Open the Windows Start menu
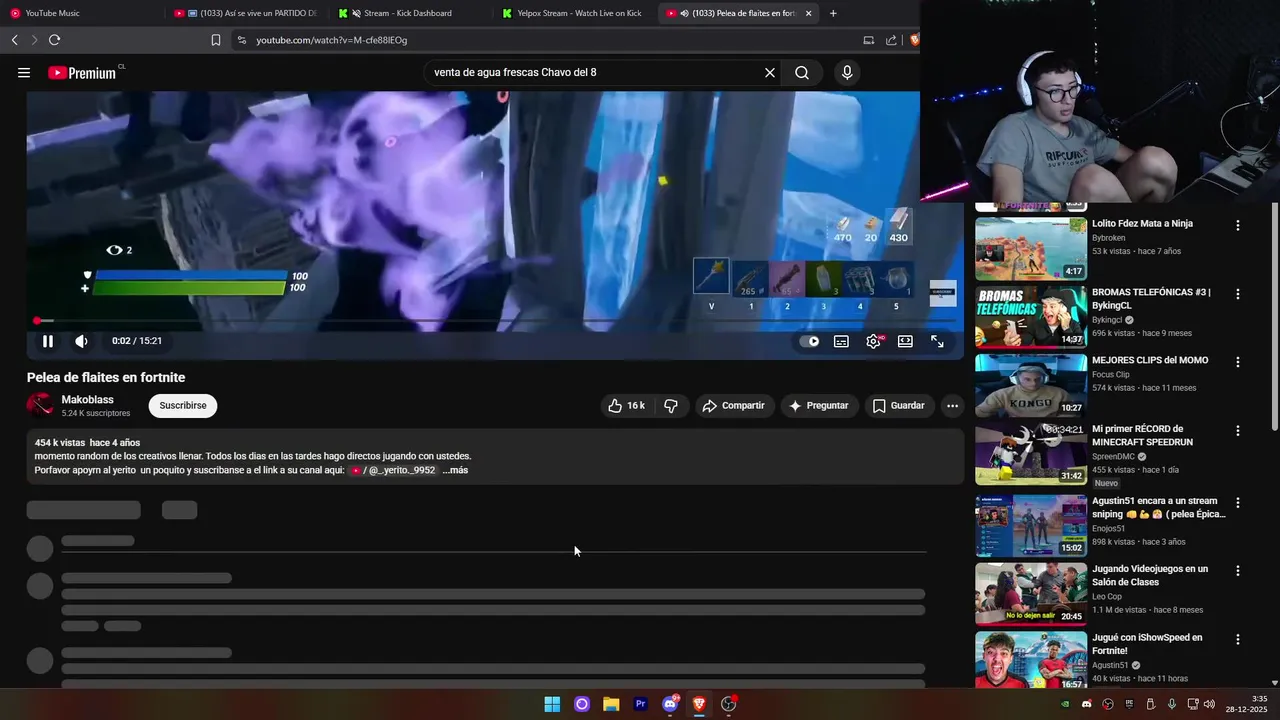 click(552, 704)
